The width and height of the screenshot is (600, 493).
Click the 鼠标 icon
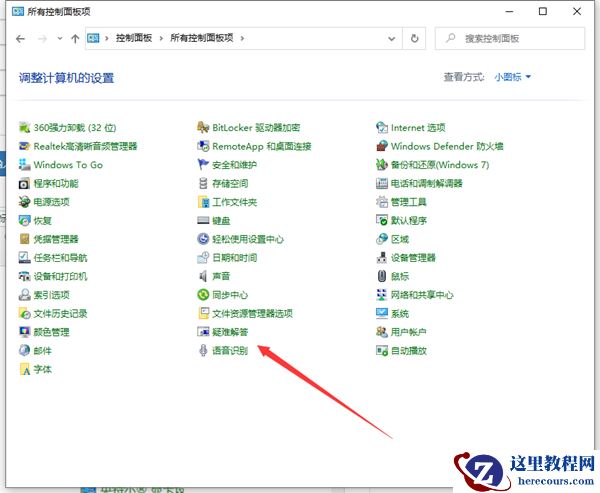click(x=382, y=276)
